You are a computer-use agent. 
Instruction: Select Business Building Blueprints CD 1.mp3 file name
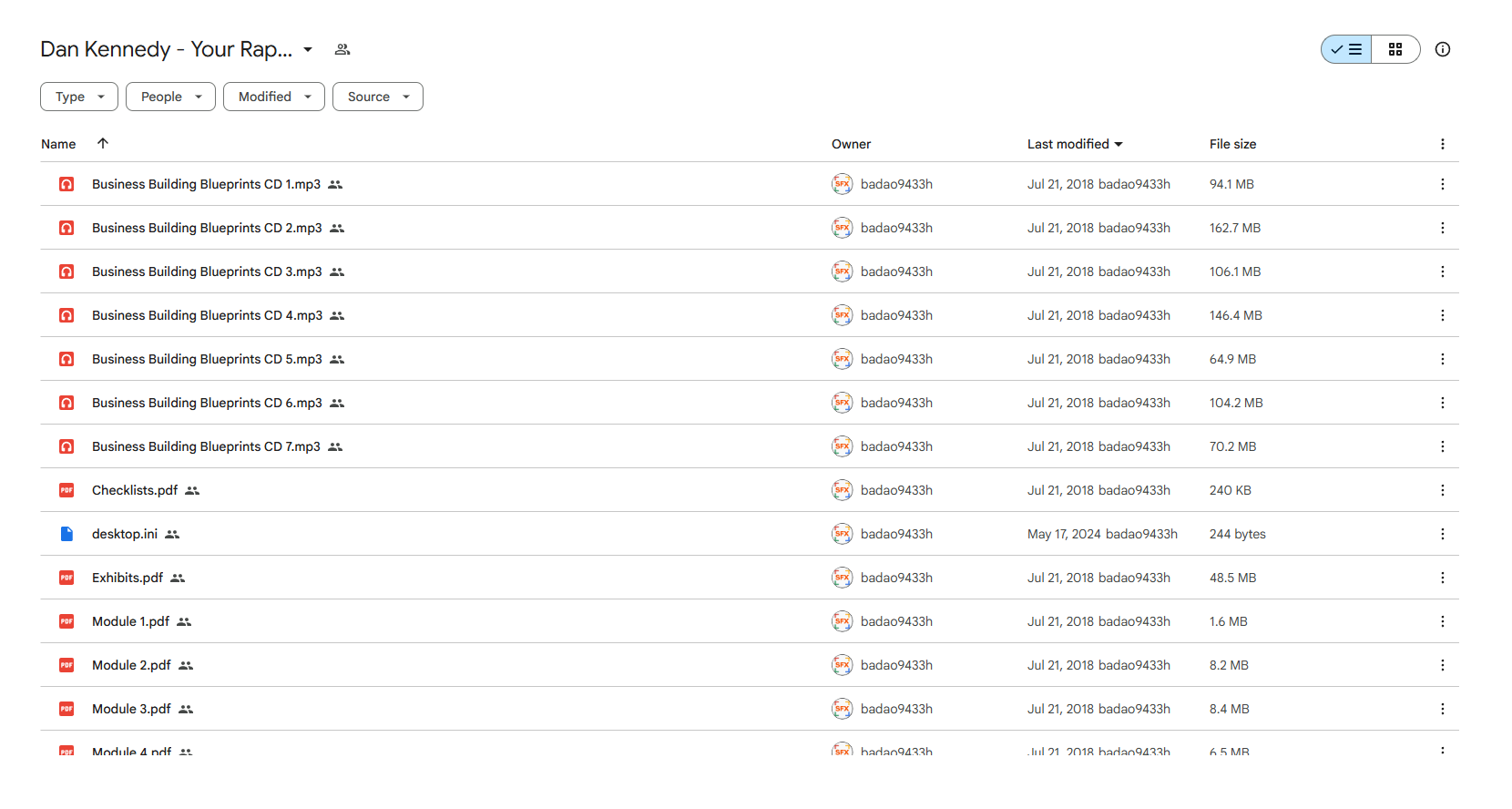click(x=206, y=184)
